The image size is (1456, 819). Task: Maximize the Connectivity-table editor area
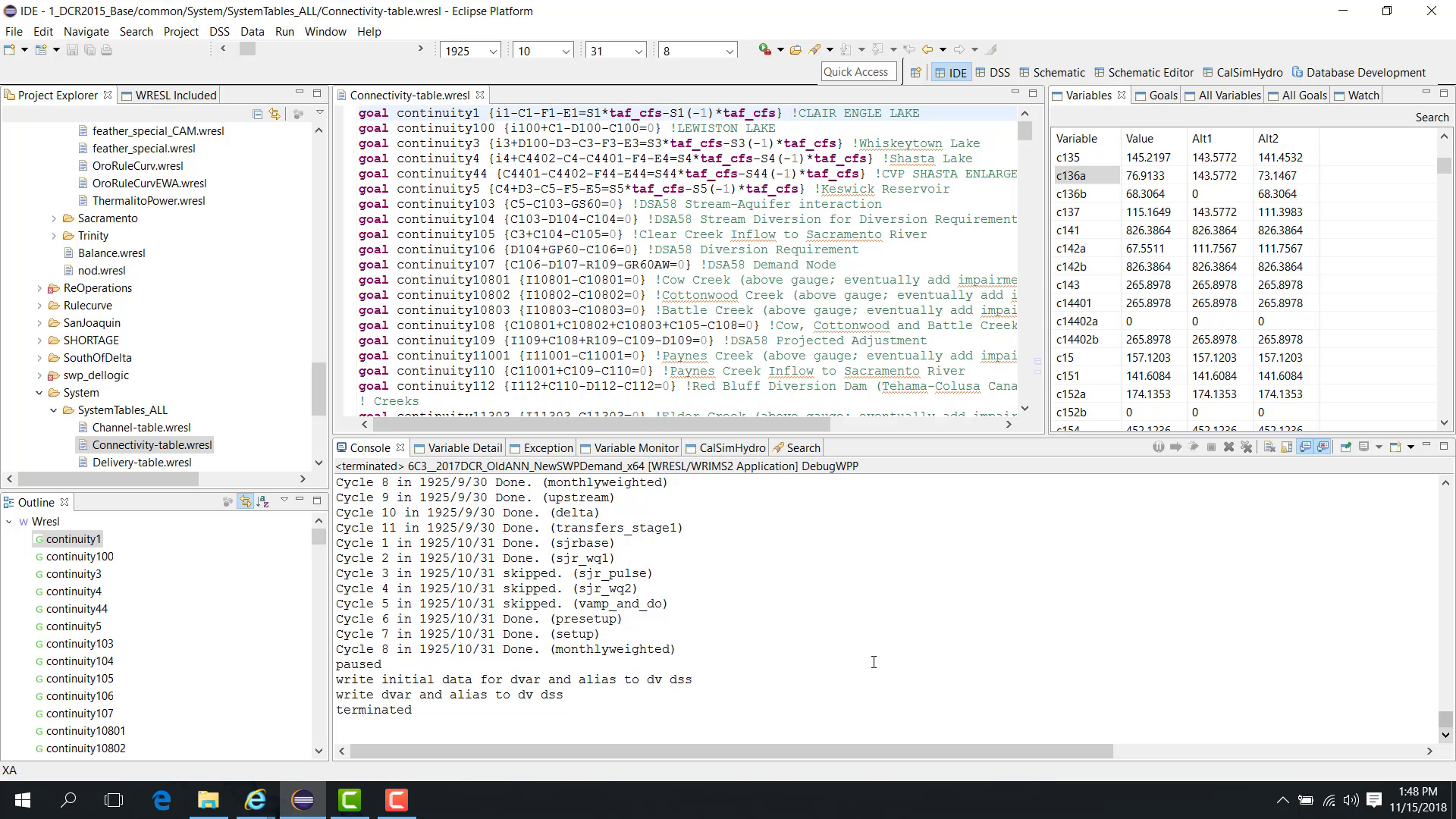pos(1033,93)
